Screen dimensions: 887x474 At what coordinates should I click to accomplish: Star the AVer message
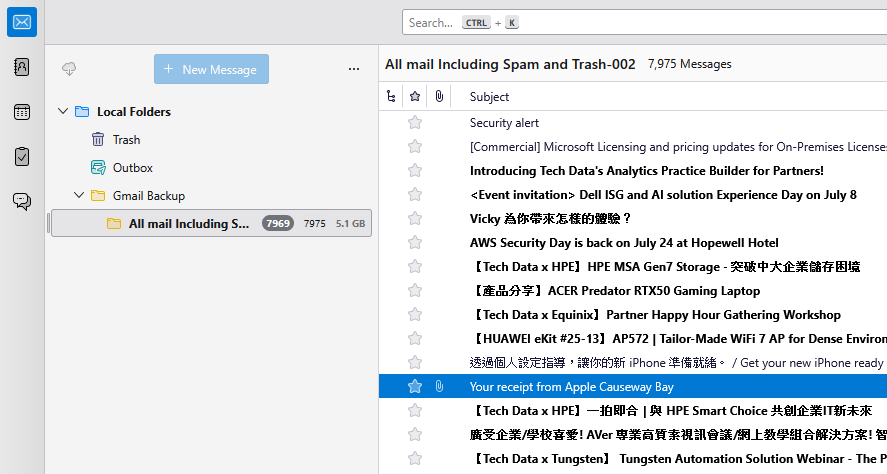point(415,434)
